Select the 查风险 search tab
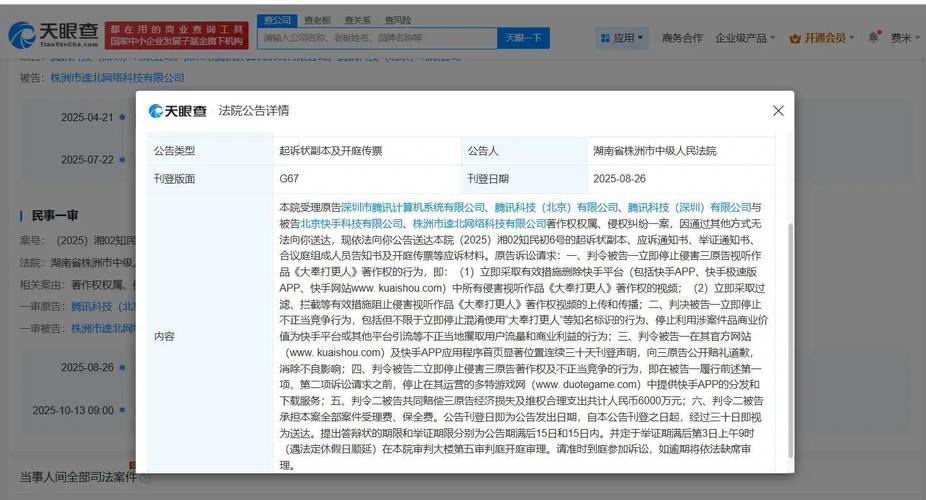 pos(398,19)
